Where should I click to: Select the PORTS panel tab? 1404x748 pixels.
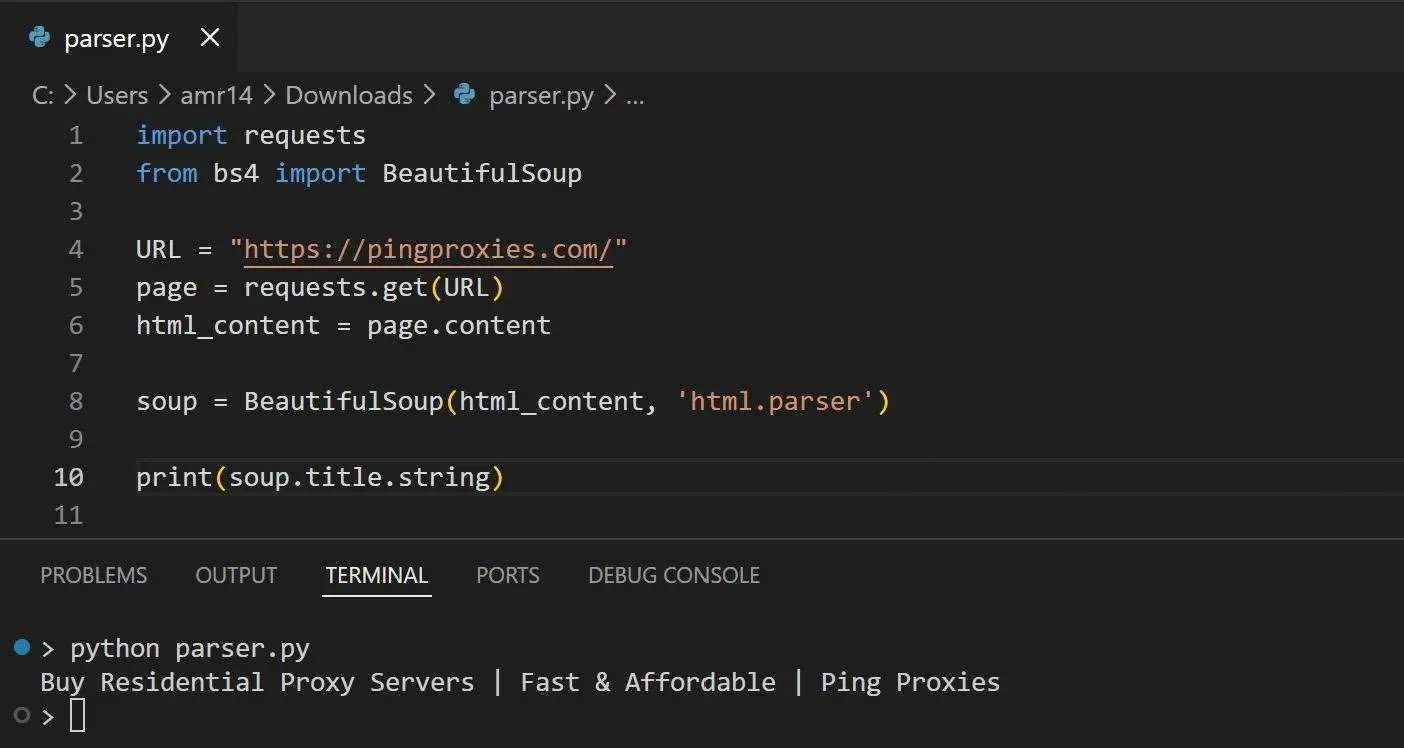pos(507,575)
